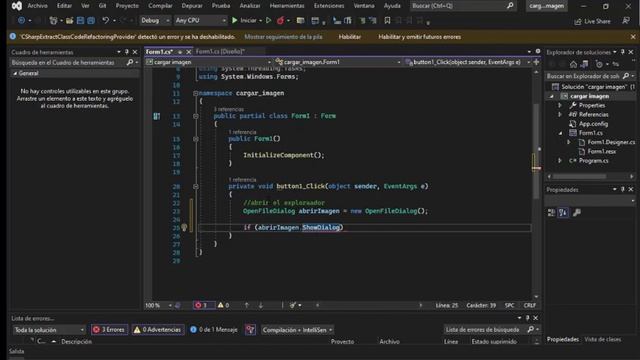Click the Solution Explorer horizontal scrollbar
The height and width of the screenshot is (360, 640).
[579, 176]
